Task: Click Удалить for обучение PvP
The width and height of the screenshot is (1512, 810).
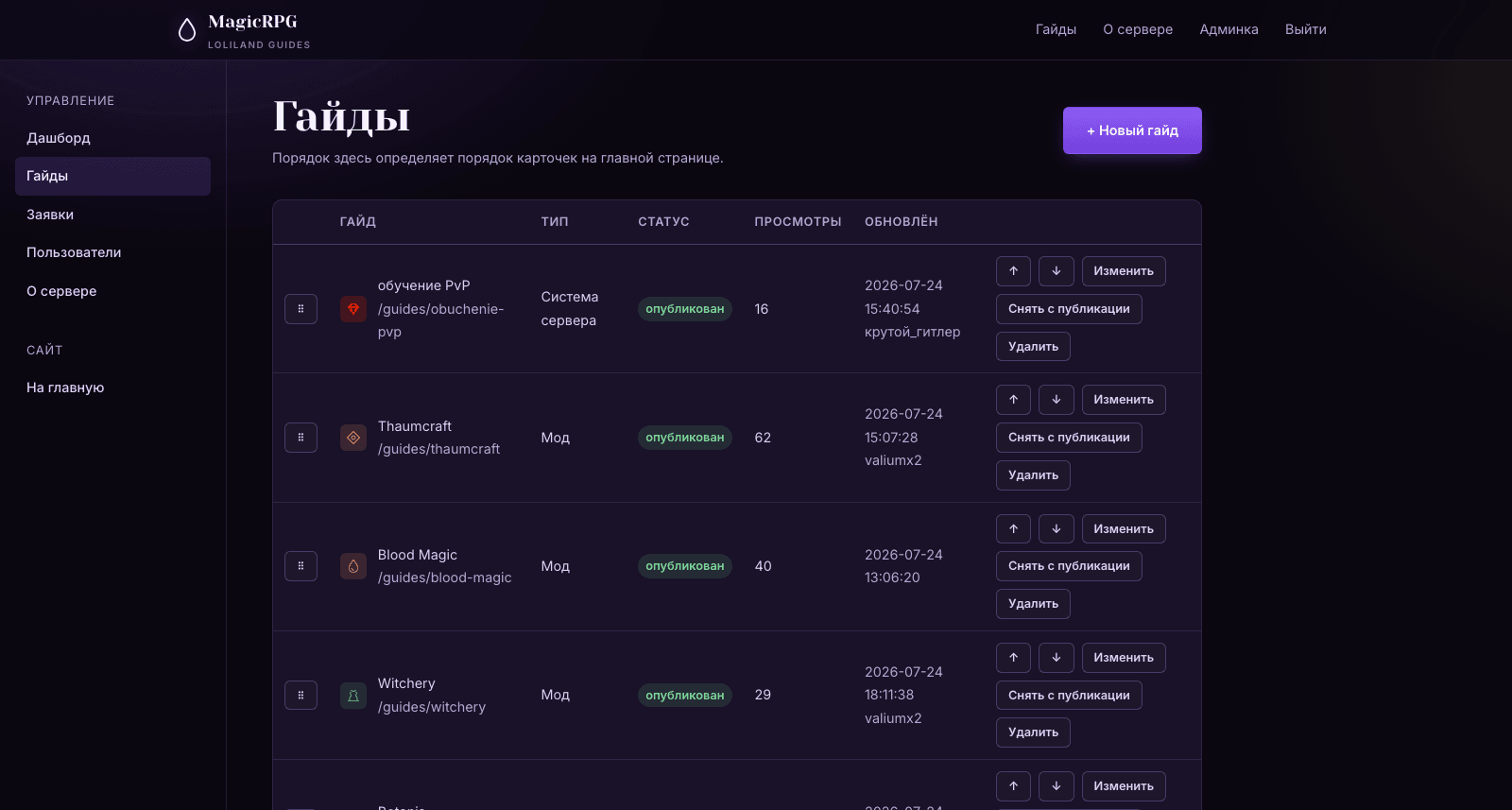Action: tap(1033, 347)
